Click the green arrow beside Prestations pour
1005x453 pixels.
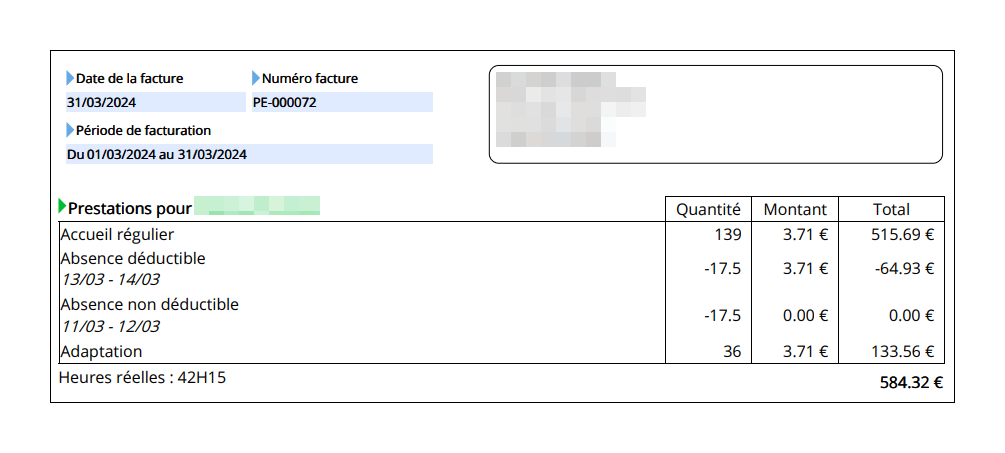click(62, 206)
